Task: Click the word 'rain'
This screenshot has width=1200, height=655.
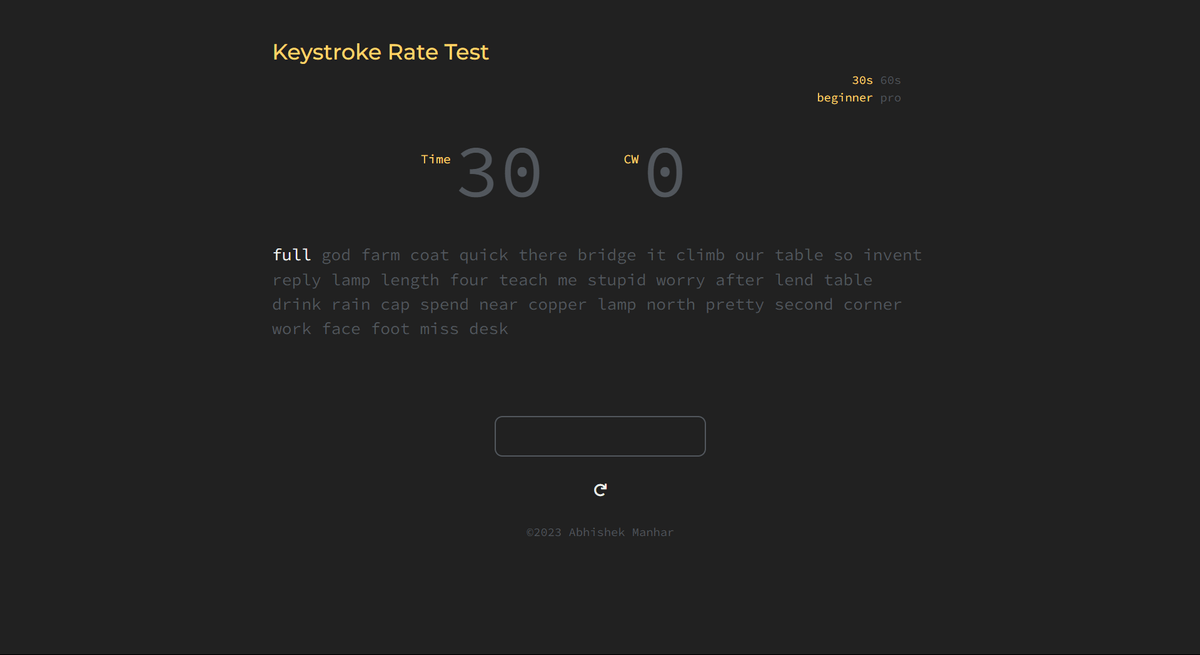Action: pos(351,304)
